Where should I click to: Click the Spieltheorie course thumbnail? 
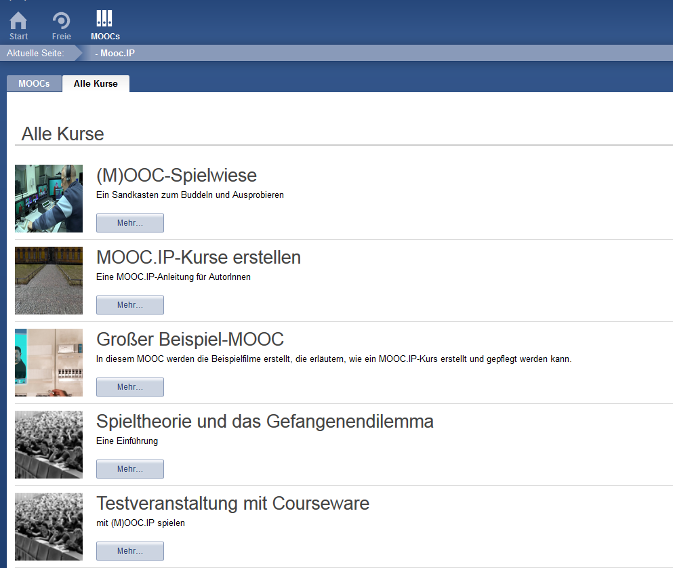click(x=49, y=444)
